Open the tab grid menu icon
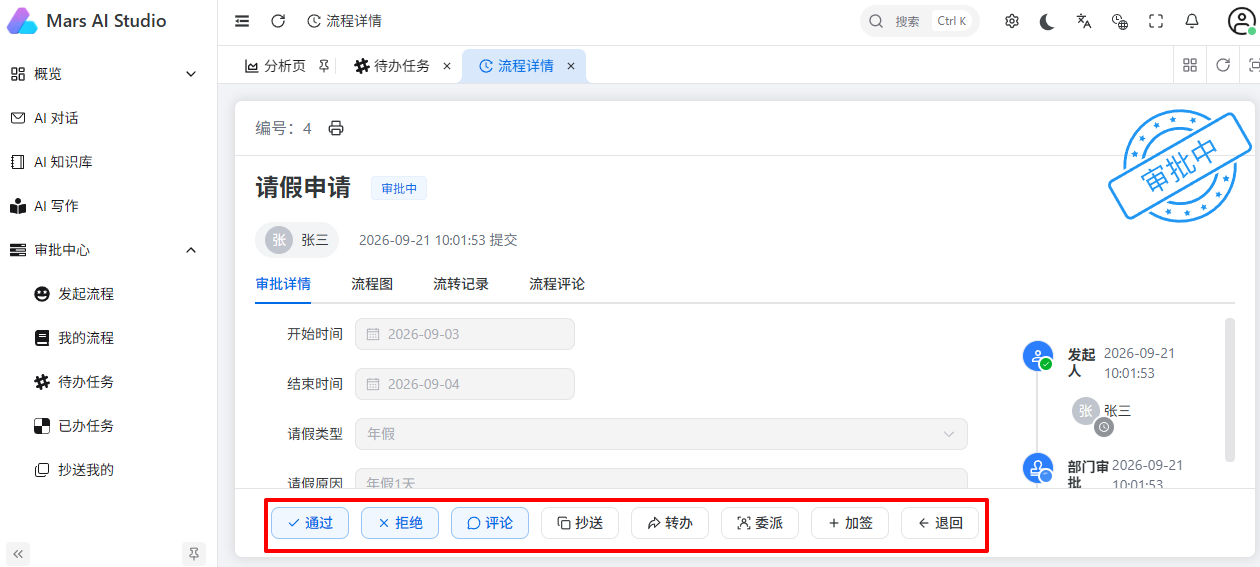Image resolution: width=1260 pixels, height=567 pixels. [1190, 65]
